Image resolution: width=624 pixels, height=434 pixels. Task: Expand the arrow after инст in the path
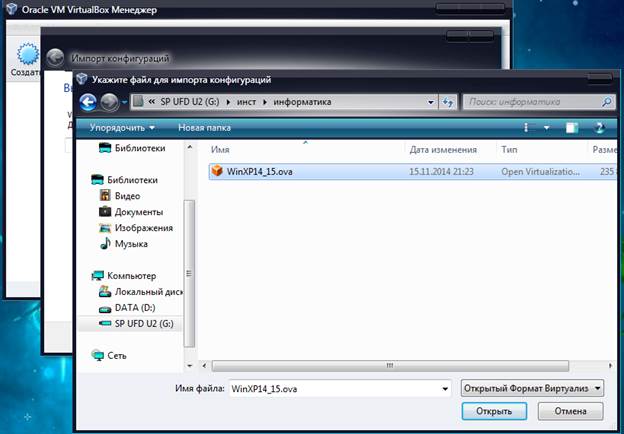point(265,102)
